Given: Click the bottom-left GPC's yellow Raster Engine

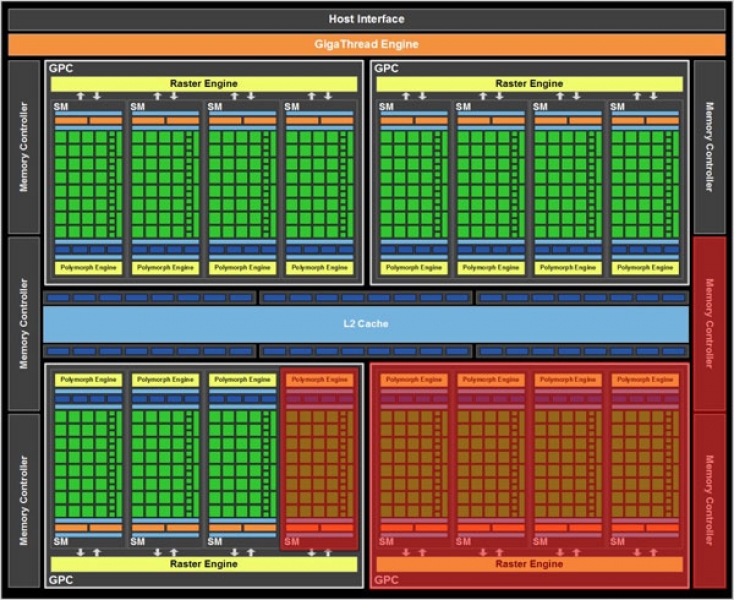Looking at the screenshot, I should coord(203,564).
